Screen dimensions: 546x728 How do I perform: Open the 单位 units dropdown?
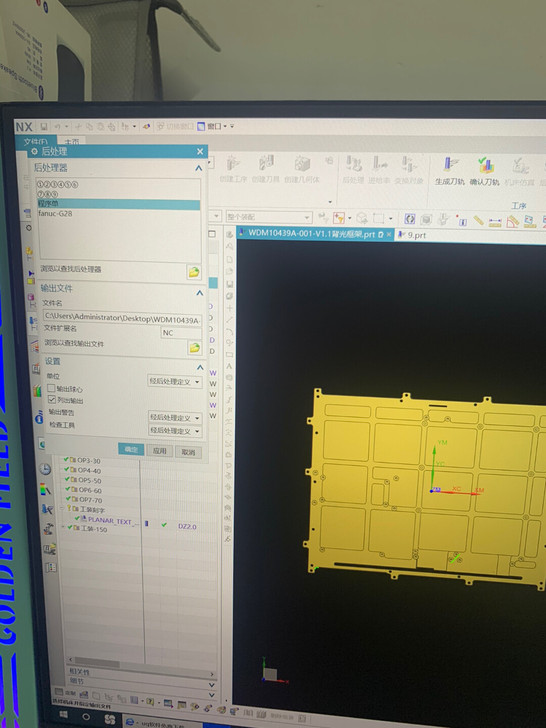tap(175, 382)
